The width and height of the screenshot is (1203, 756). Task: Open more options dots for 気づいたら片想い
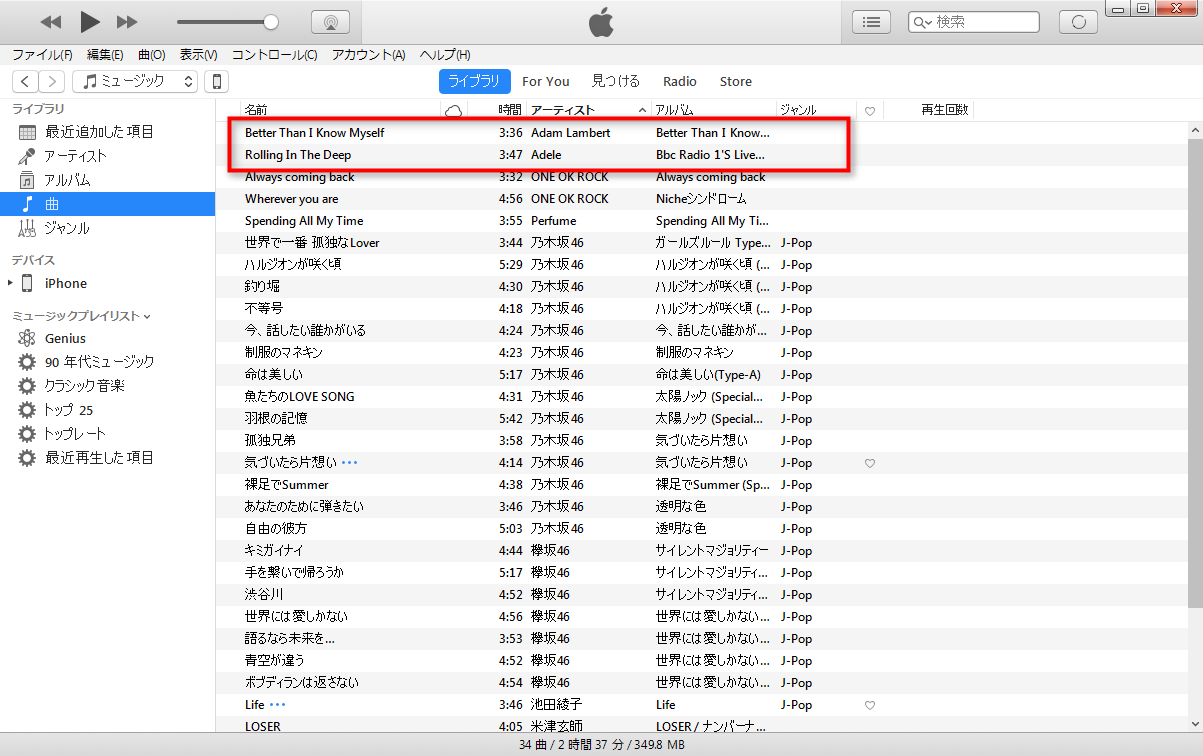[349, 463]
